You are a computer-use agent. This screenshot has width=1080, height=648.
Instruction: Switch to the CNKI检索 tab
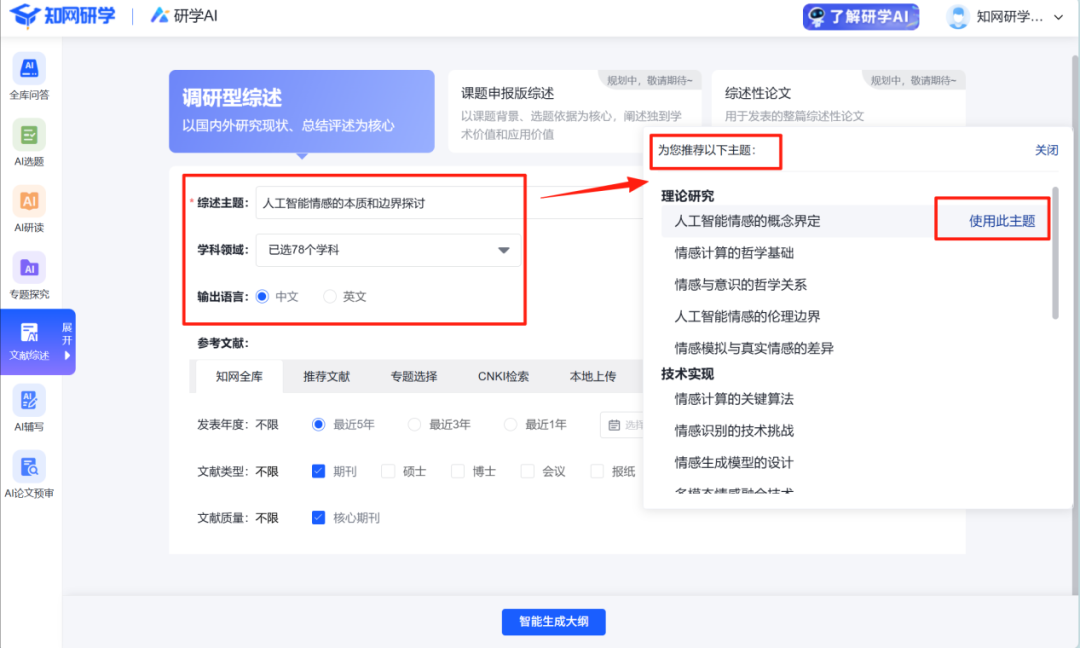click(x=503, y=377)
